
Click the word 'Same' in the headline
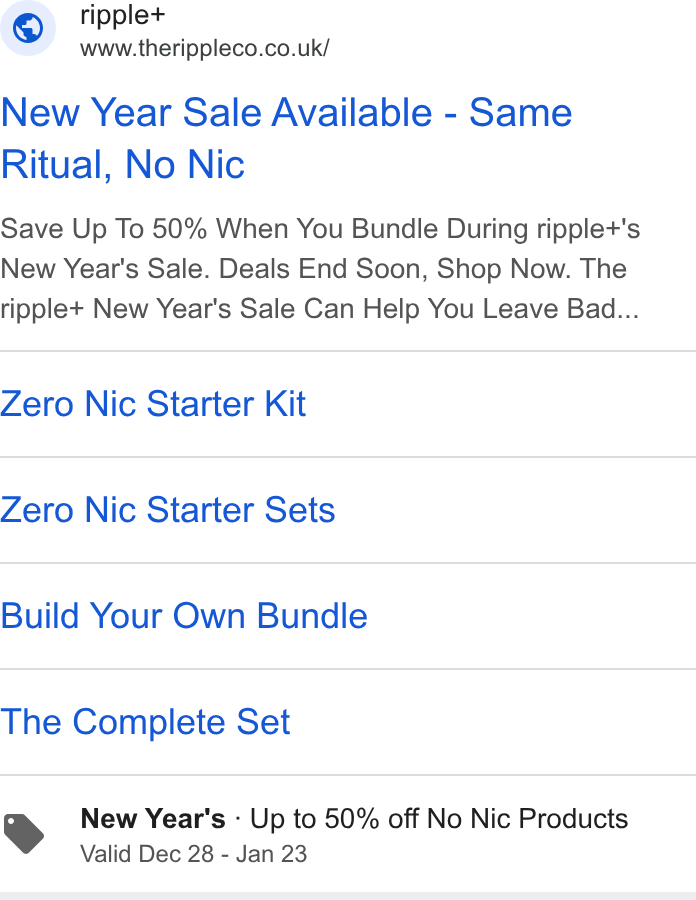pos(520,112)
